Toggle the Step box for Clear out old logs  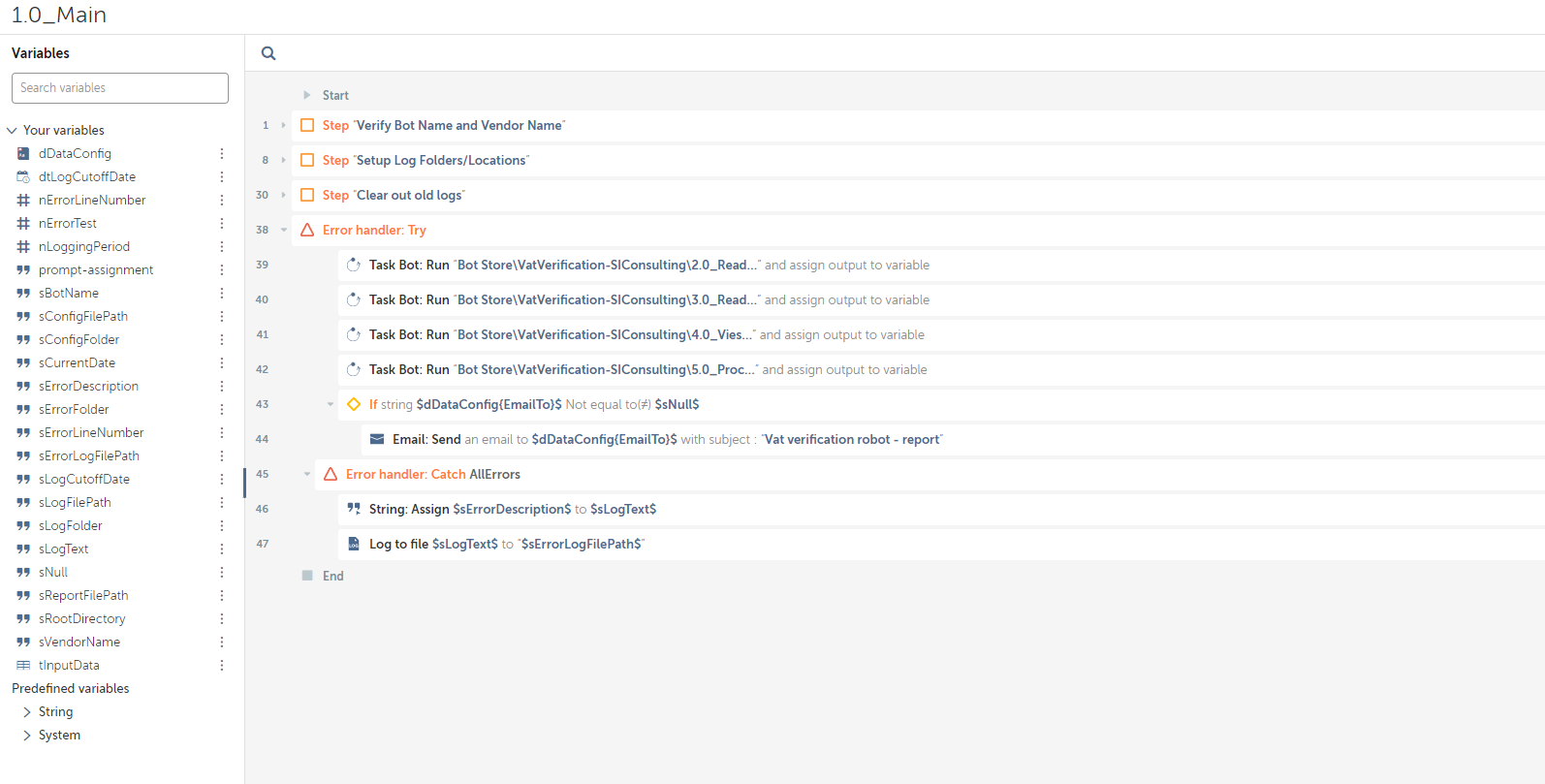point(307,195)
